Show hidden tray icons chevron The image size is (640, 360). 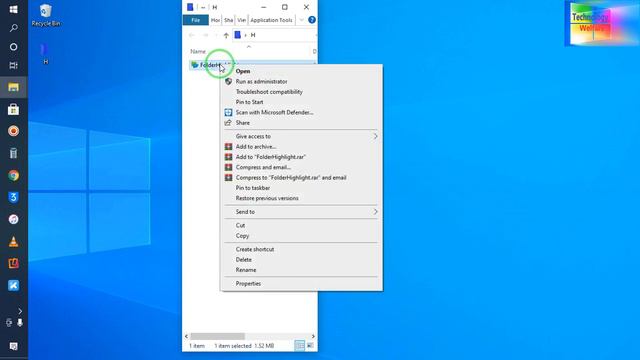[x=20, y=311]
